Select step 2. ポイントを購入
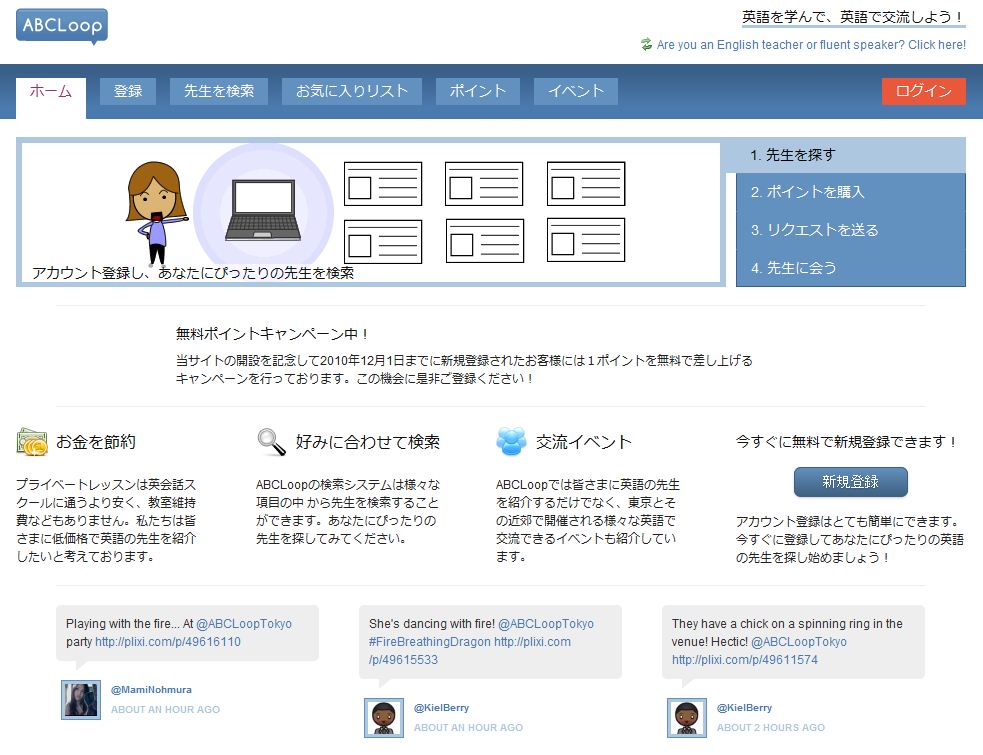The image size is (983, 755). click(851, 192)
